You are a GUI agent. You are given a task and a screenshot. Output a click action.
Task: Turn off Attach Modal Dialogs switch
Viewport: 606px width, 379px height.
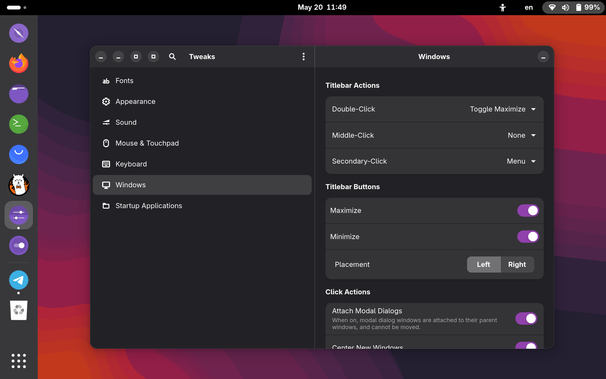(x=526, y=318)
